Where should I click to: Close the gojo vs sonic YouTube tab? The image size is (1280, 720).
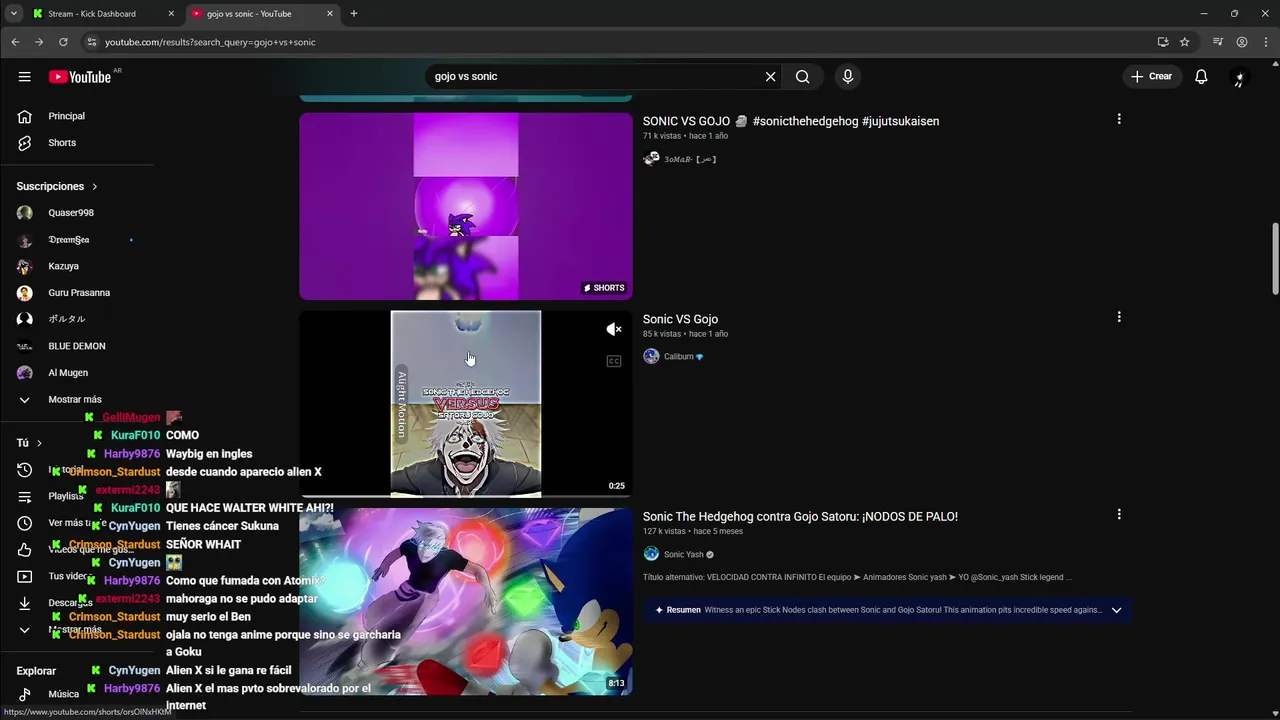[x=330, y=14]
